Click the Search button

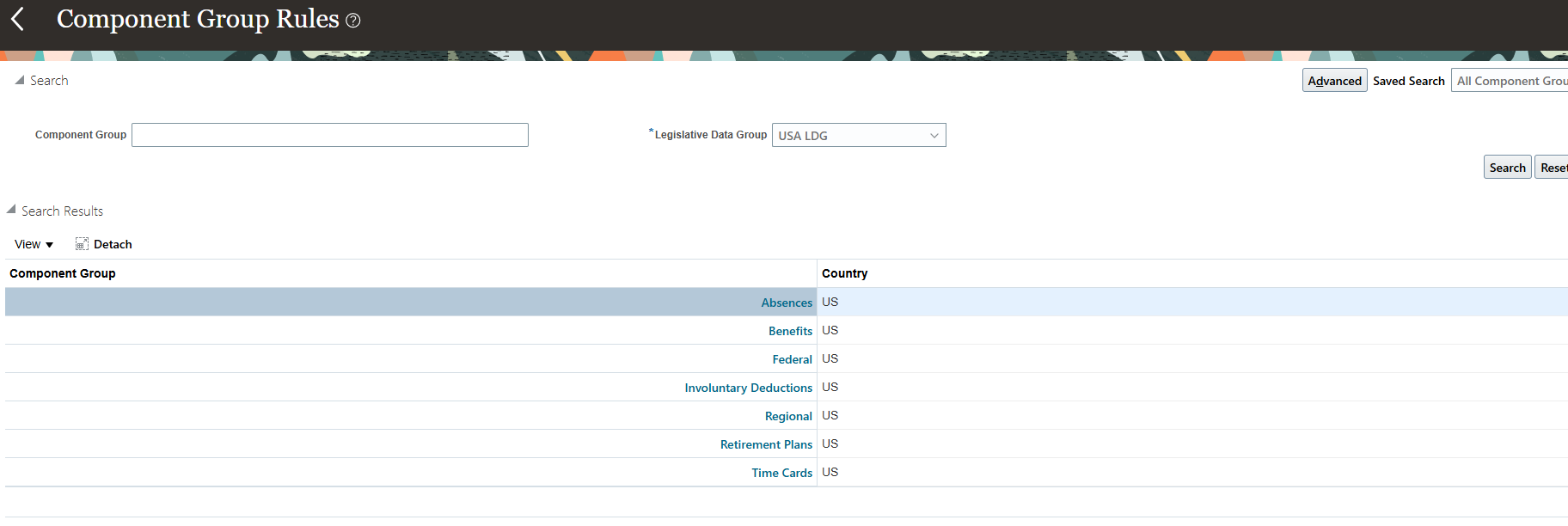click(x=1507, y=168)
